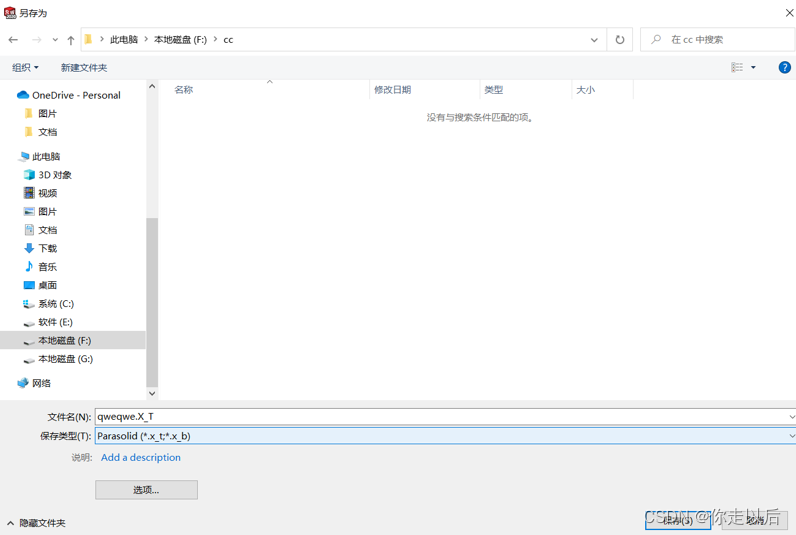
Task: Click the 保存(S) button
Action: tap(678, 520)
